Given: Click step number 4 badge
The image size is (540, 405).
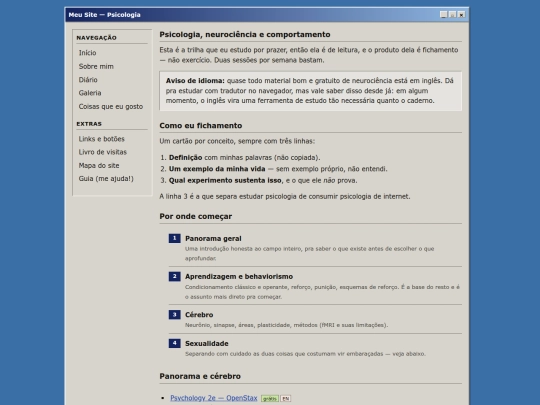Looking at the screenshot, I should coord(175,343).
